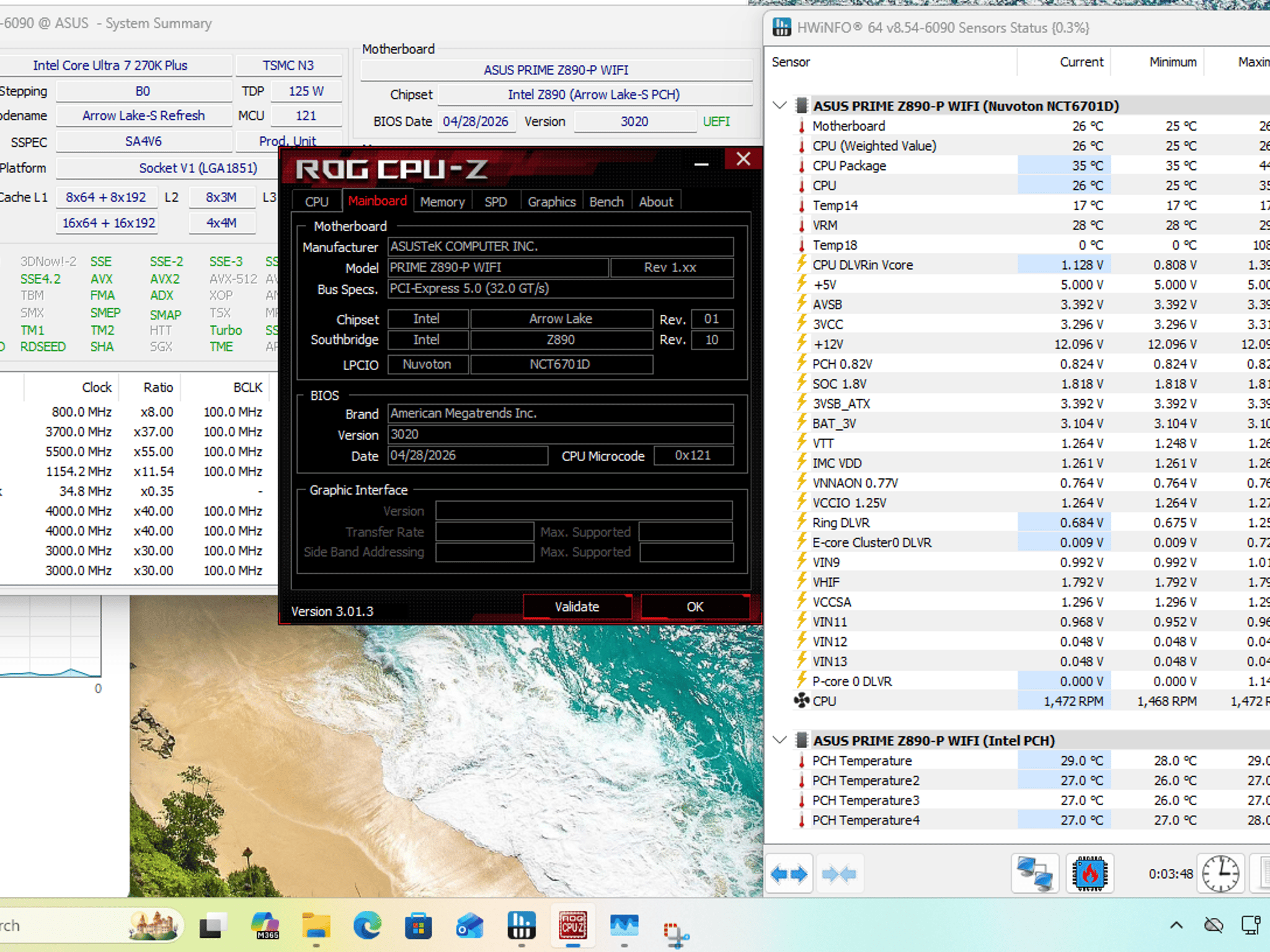
Task: Click the Task View taskbar icon
Action: pos(213,926)
